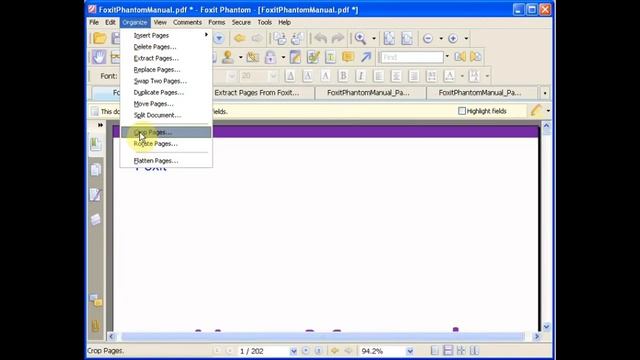Click the yellow previous view arrow in toolbar
Image resolution: width=640 pixels, height=360 pixels.
point(240,38)
